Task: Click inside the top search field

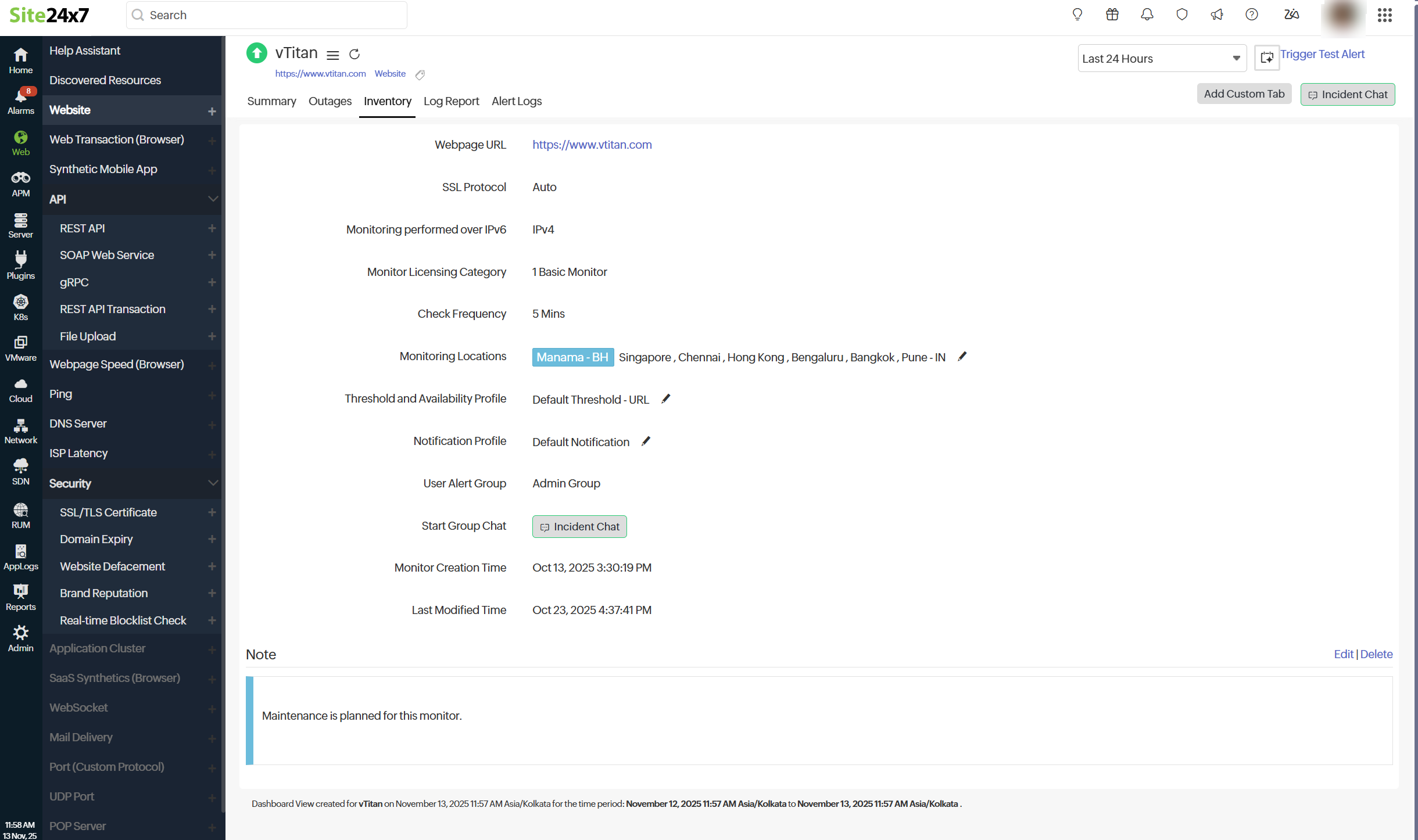Action: tap(266, 15)
